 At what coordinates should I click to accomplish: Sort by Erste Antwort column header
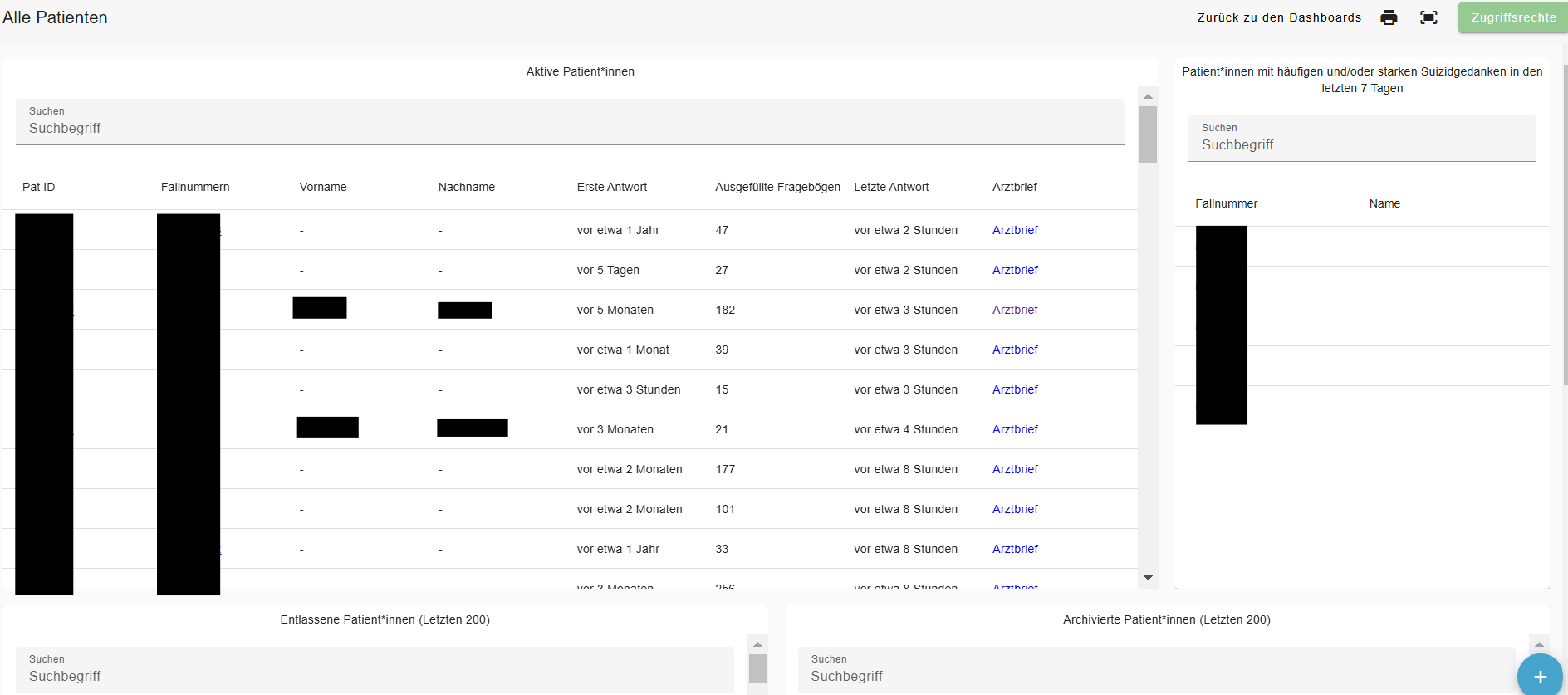pos(612,187)
